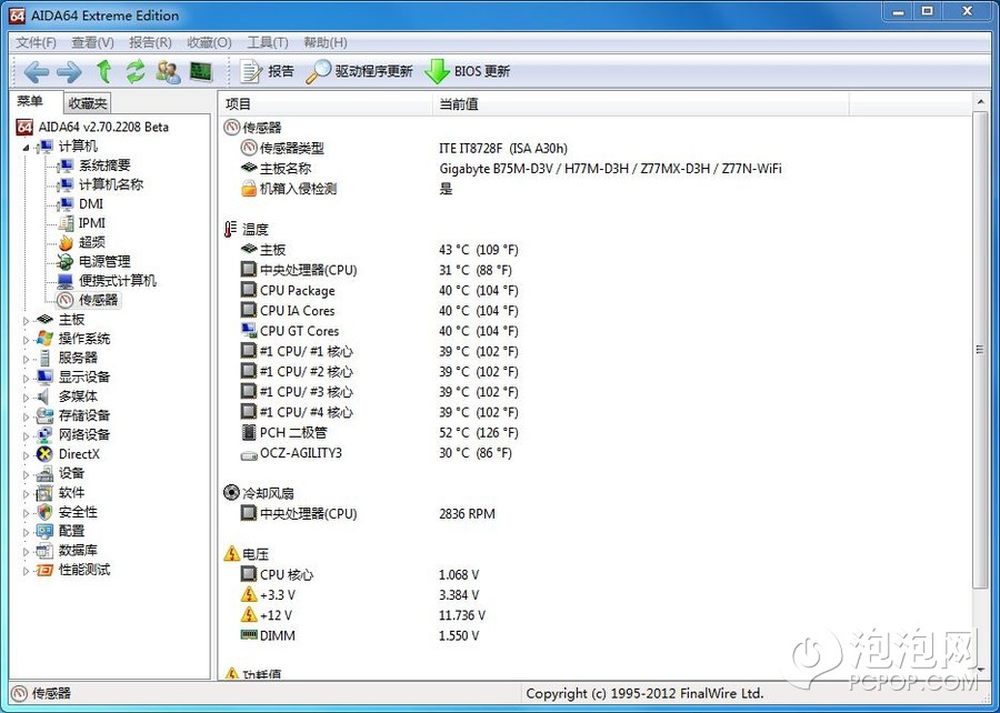Open 驱动程序更新 driver update

click(359, 71)
